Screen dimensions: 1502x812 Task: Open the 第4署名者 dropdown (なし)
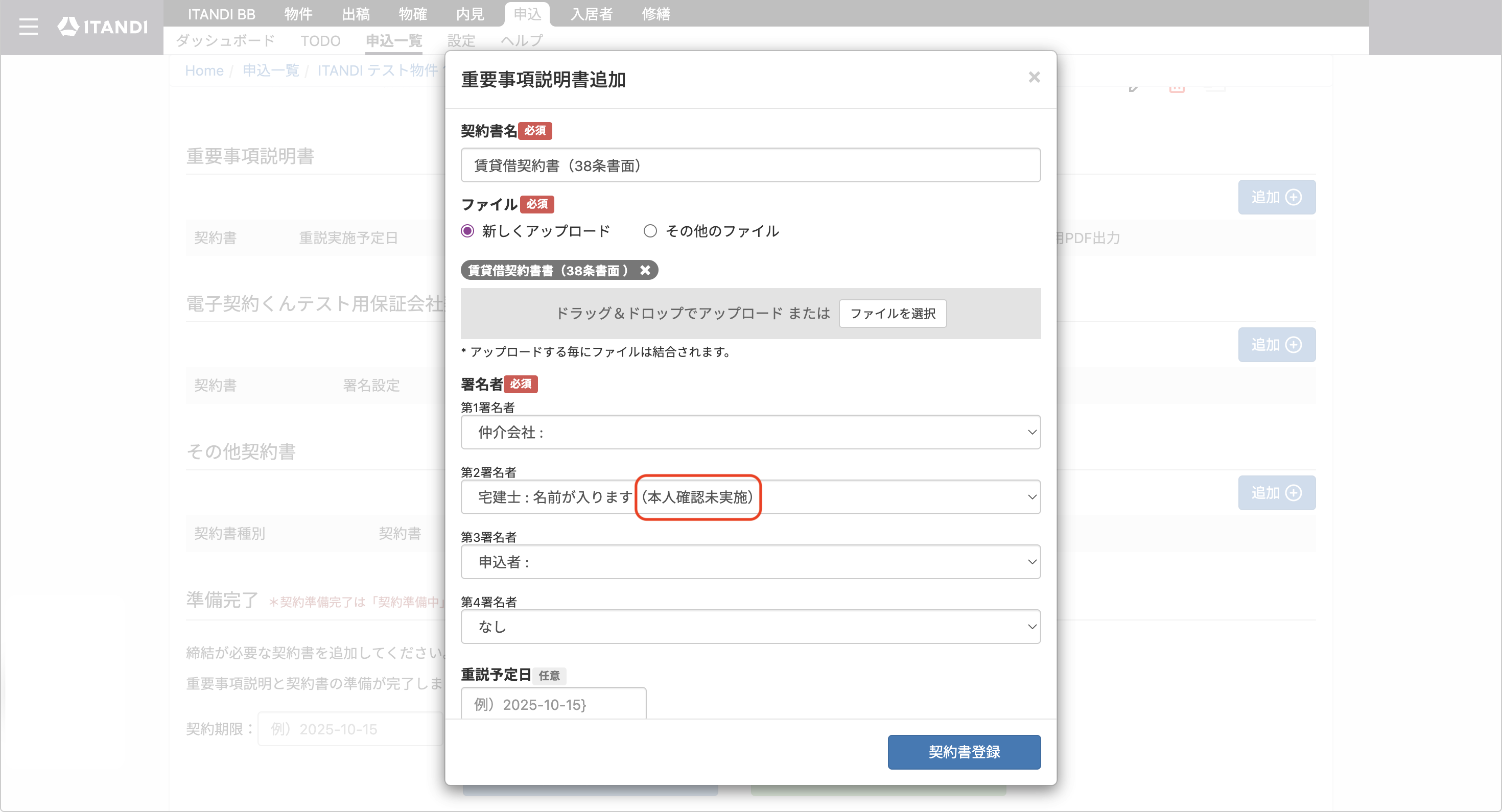(x=750, y=627)
